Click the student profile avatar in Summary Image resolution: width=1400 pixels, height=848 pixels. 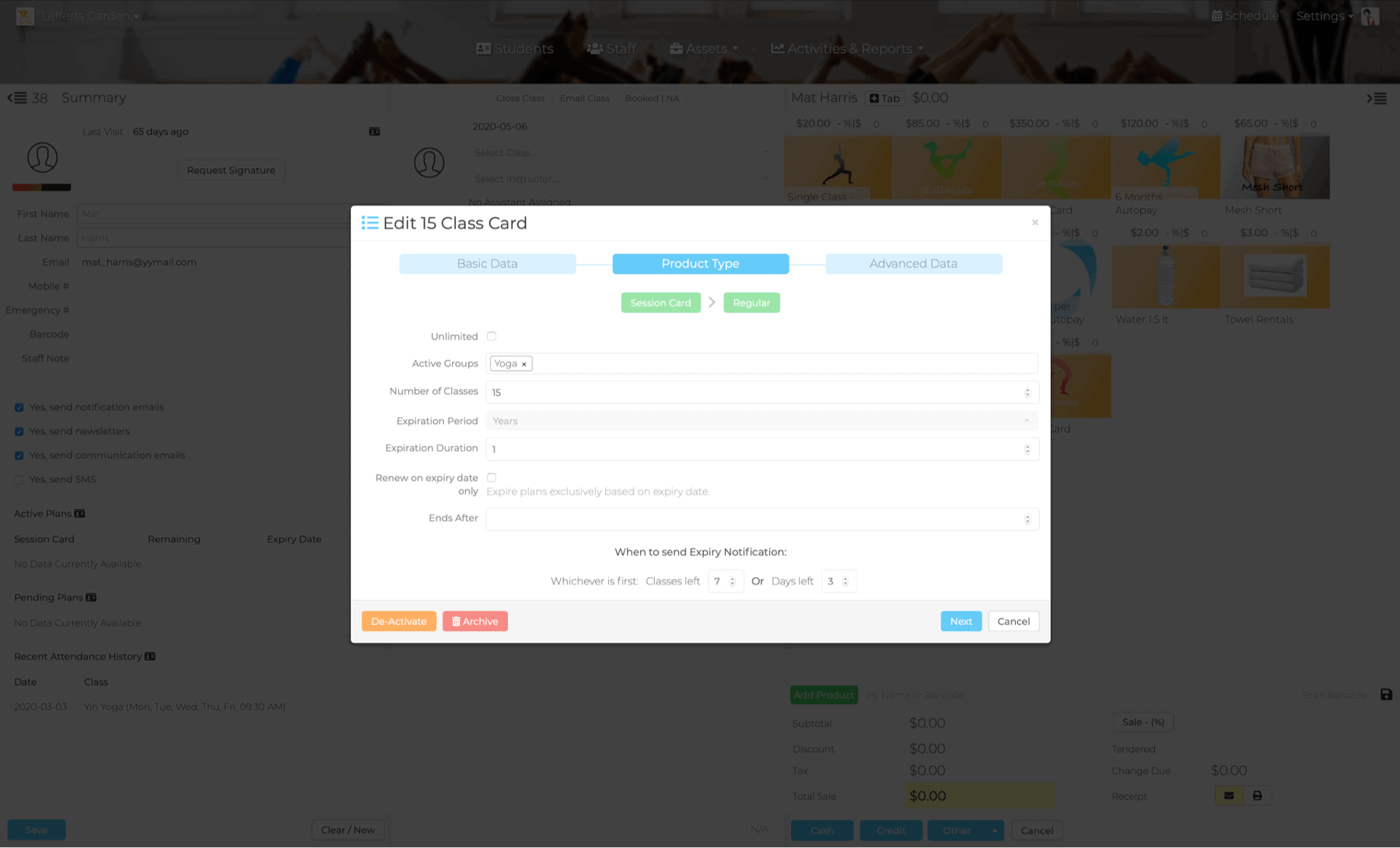click(42, 158)
